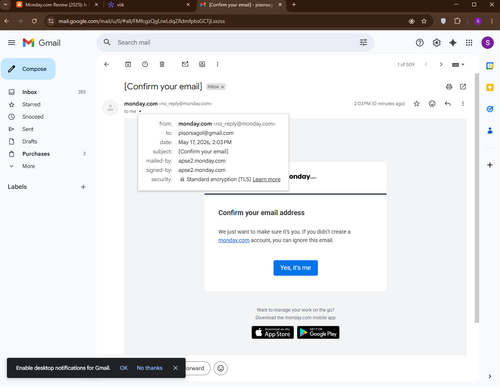This screenshot has height=387, width=500.
Task: Open a new browser tab
Action: 294,5
